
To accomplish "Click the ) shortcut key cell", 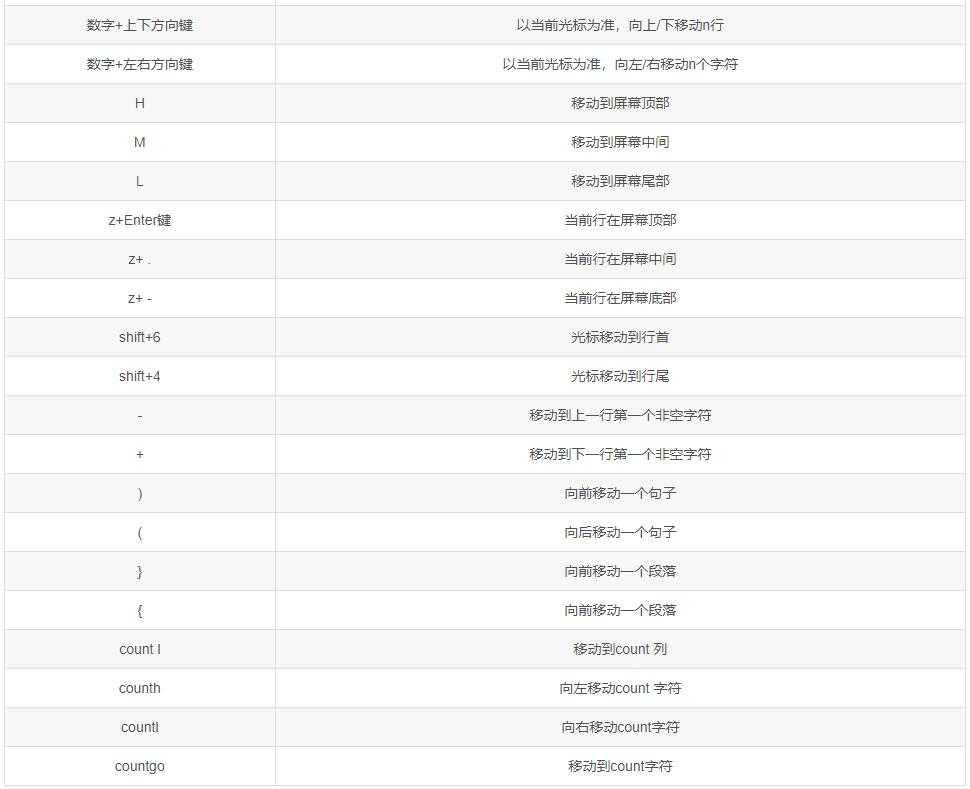I will point(139,493).
